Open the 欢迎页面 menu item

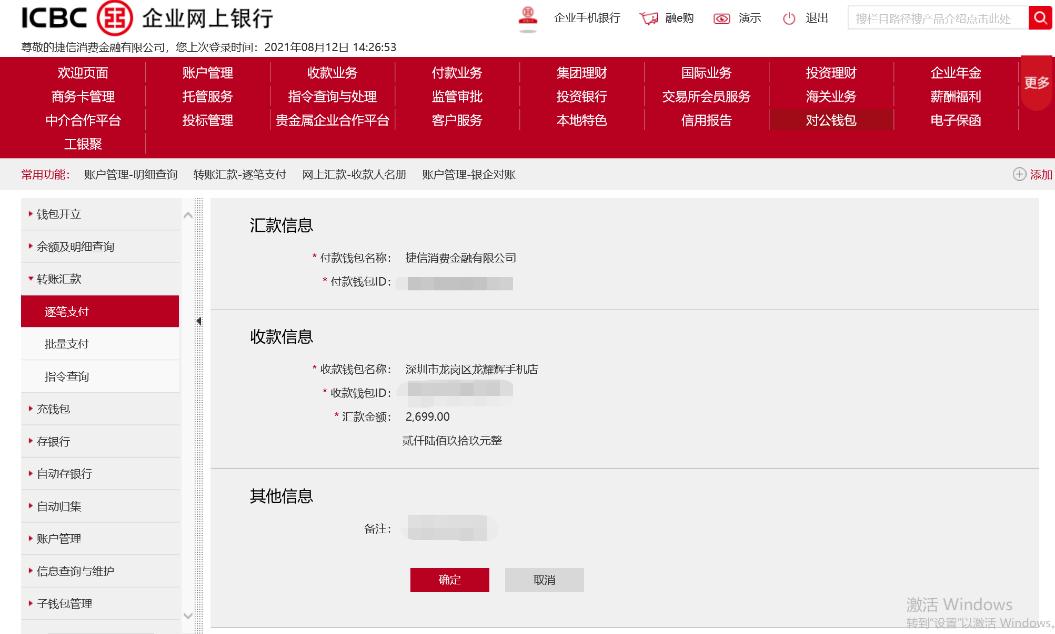[x=86, y=72]
